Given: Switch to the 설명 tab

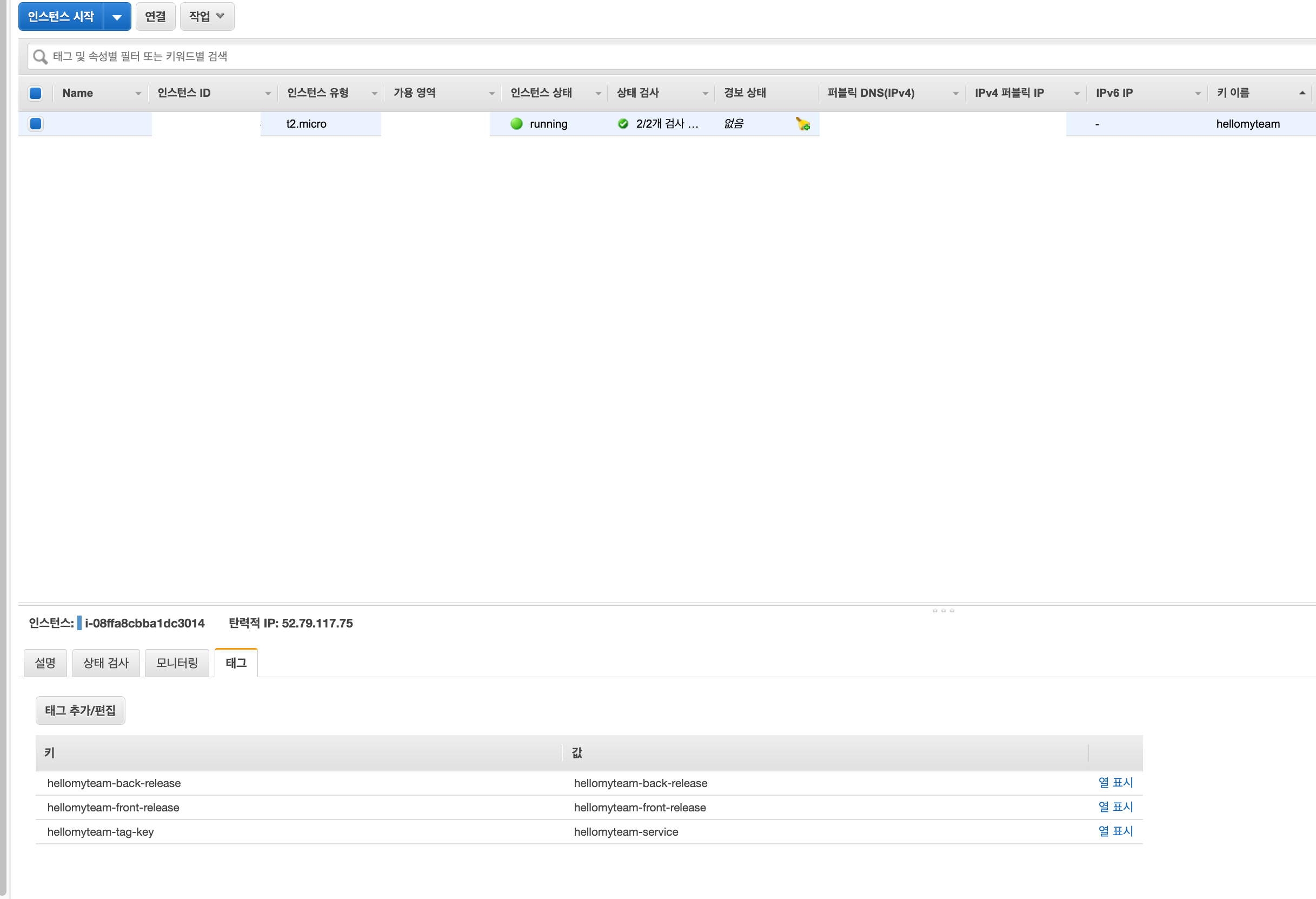Looking at the screenshot, I should [x=45, y=663].
